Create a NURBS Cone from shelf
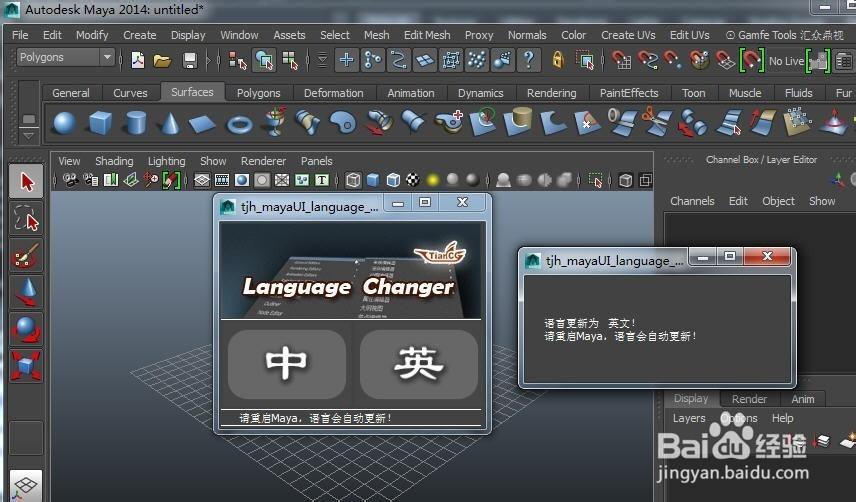Image resolution: width=856 pixels, height=502 pixels. 170,122
